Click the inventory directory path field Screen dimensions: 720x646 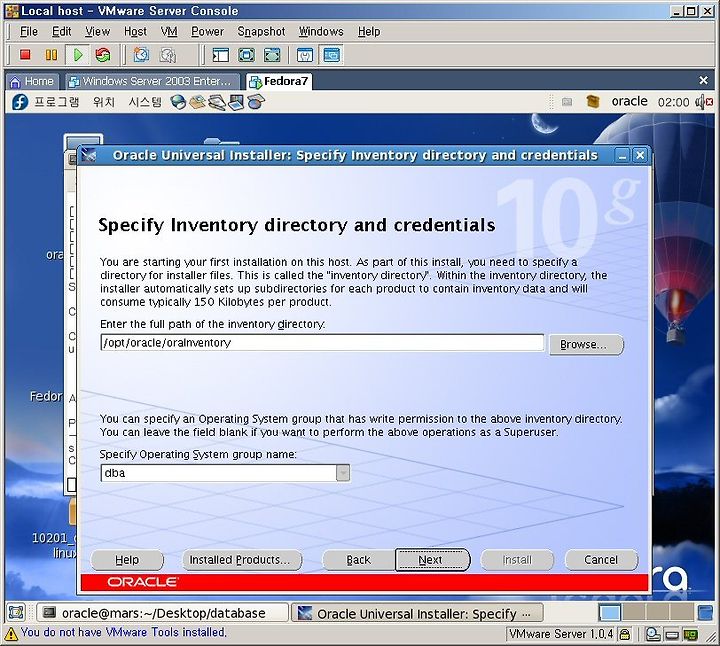(x=322, y=343)
